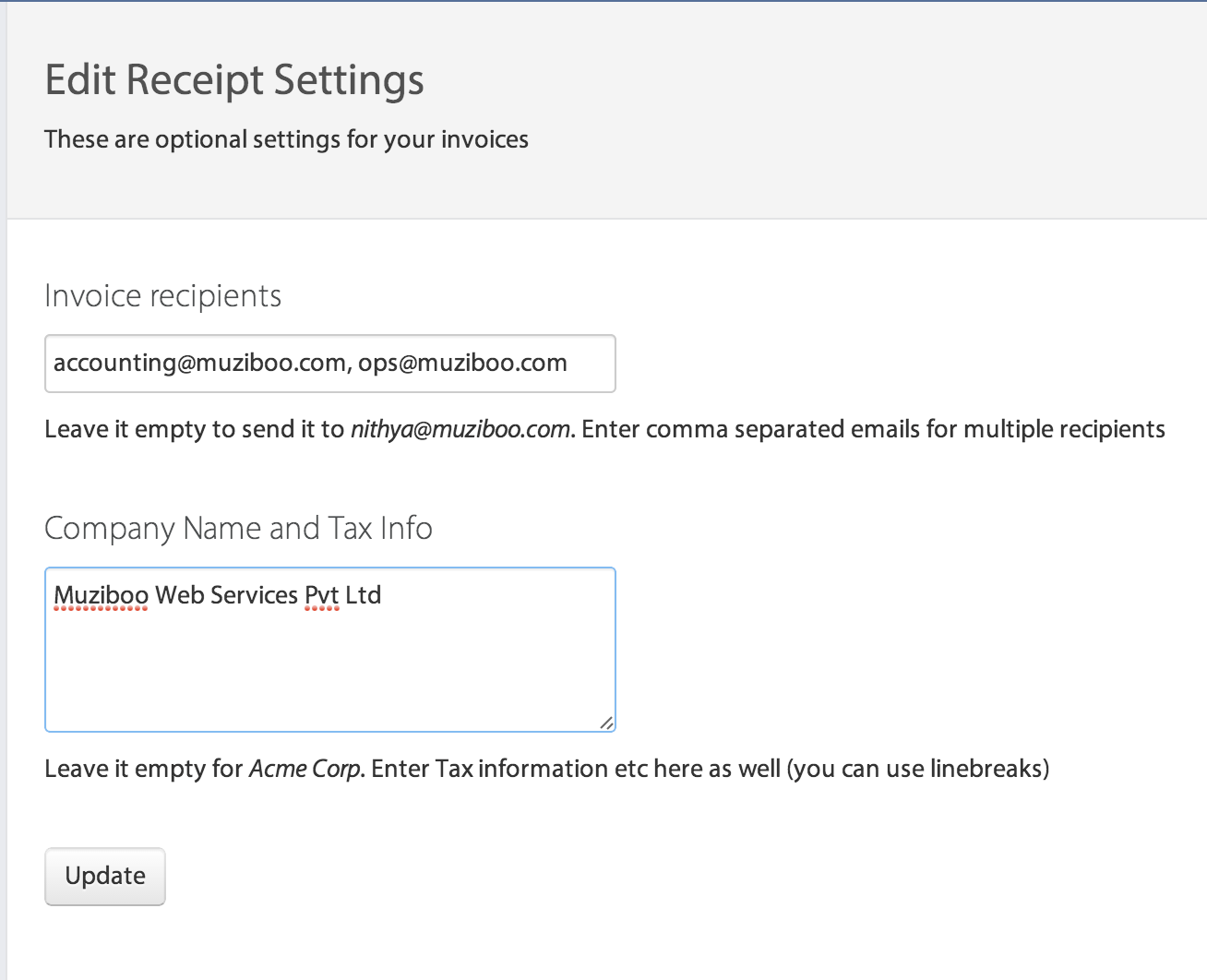Click the Update button
The height and width of the screenshot is (980, 1207).
point(105,876)
